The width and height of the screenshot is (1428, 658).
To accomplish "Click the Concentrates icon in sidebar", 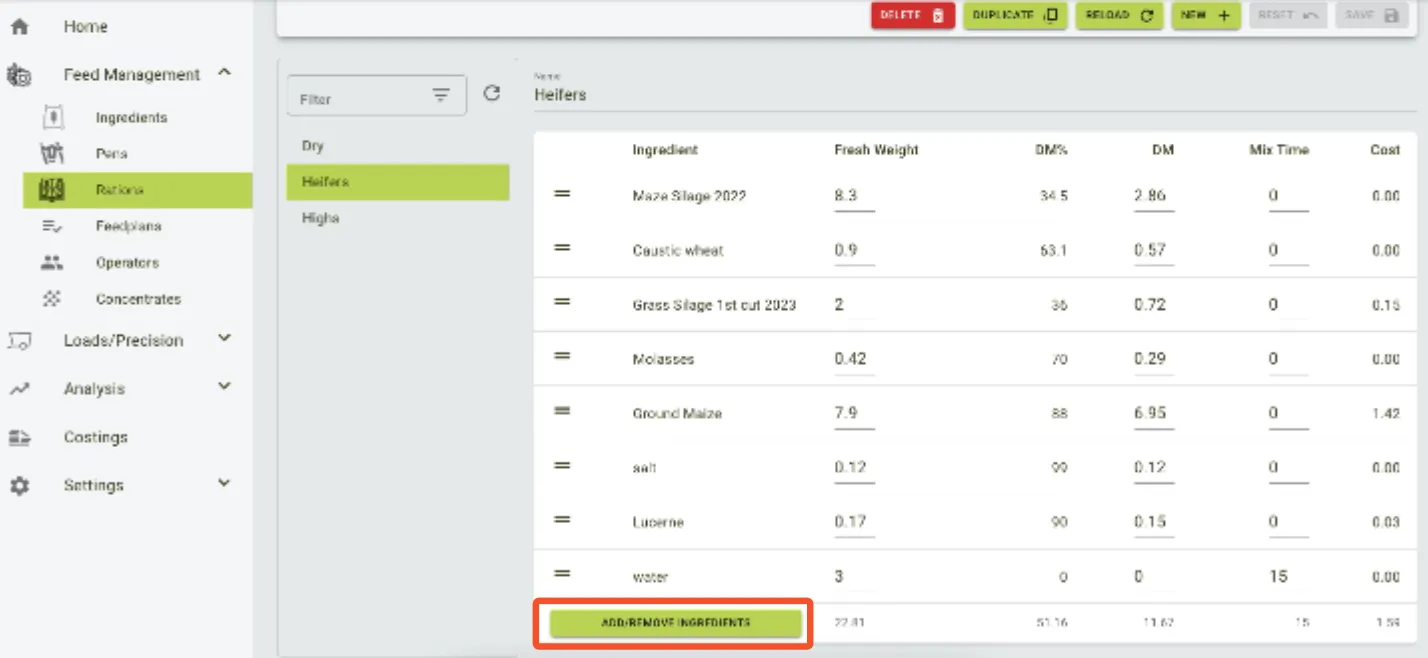I will 52,299.
